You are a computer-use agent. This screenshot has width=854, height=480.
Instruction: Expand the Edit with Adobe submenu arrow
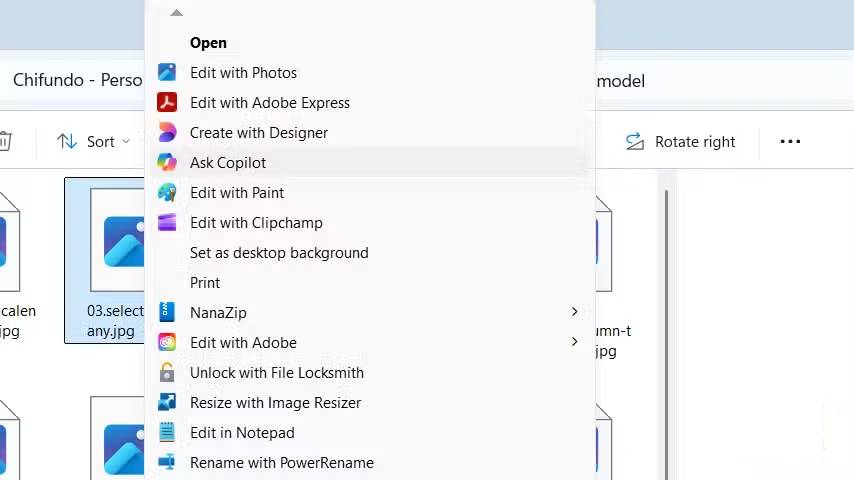click(574, 343)
